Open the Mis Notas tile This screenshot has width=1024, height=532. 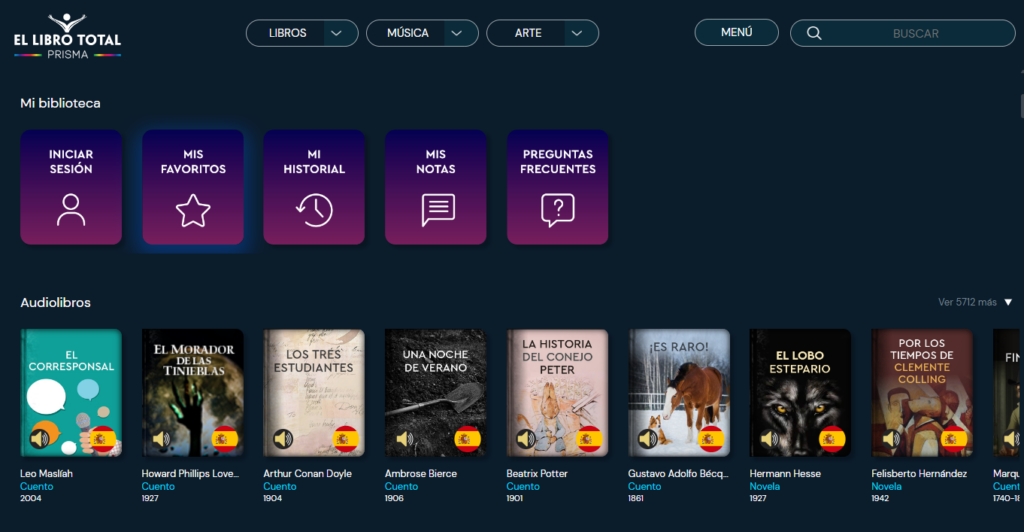click(436, 187)
